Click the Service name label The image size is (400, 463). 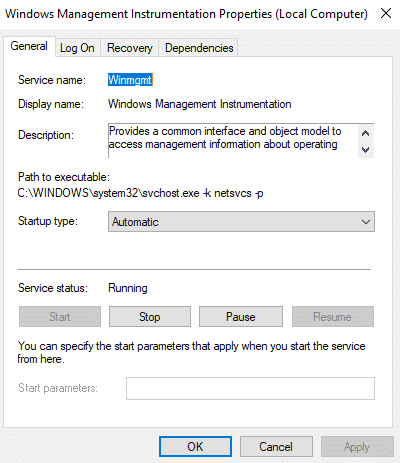(52, 80)
